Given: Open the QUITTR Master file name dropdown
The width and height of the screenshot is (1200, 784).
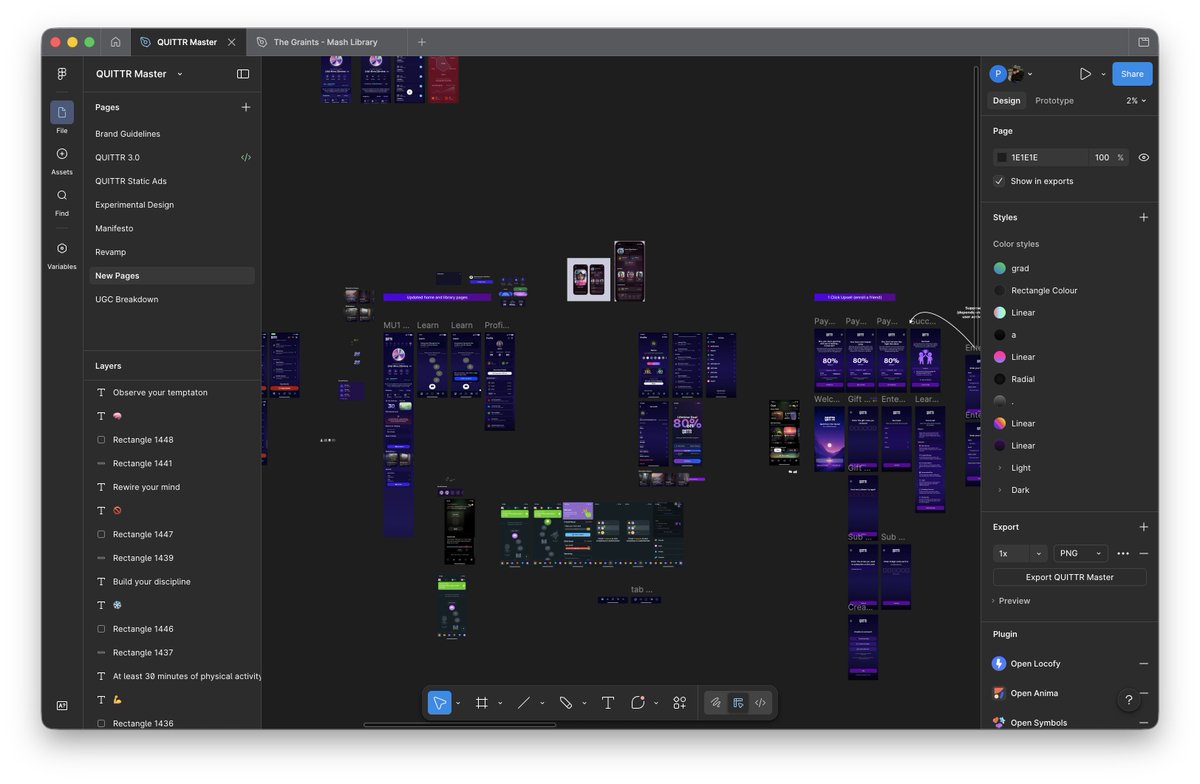Looking at the screenshot, I should click(x=180, y=74).
